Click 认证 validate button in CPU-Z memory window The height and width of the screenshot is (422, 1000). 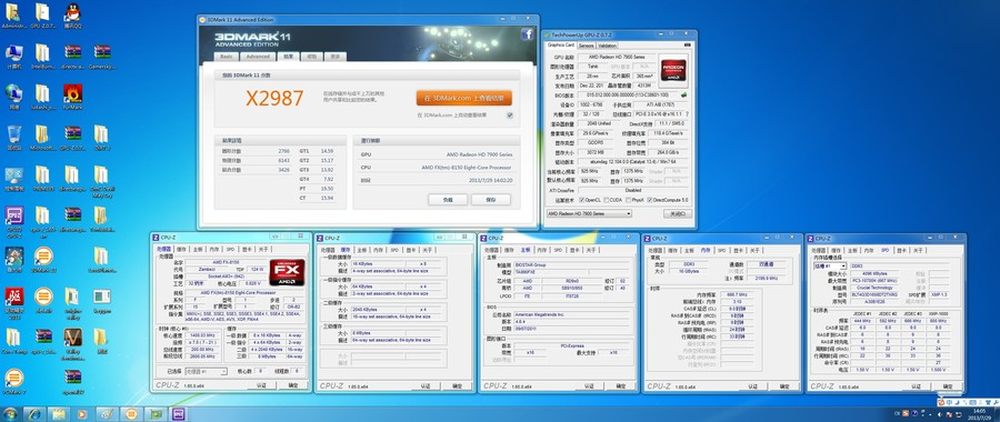point(752,386)
